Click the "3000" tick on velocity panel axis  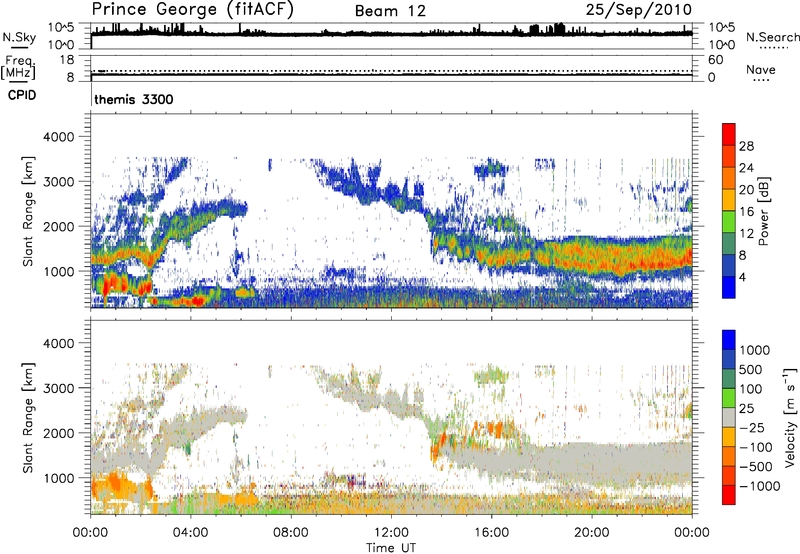pos(58,388)
